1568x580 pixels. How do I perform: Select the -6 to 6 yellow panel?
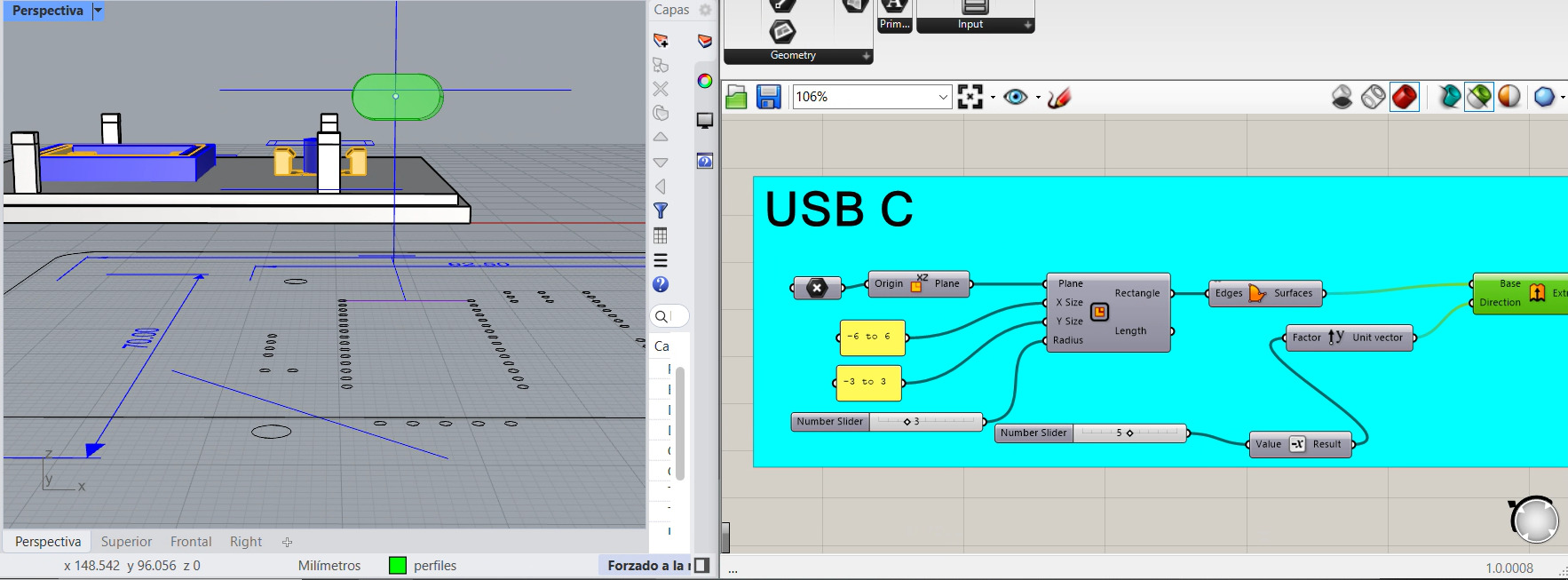pos(872,338)
